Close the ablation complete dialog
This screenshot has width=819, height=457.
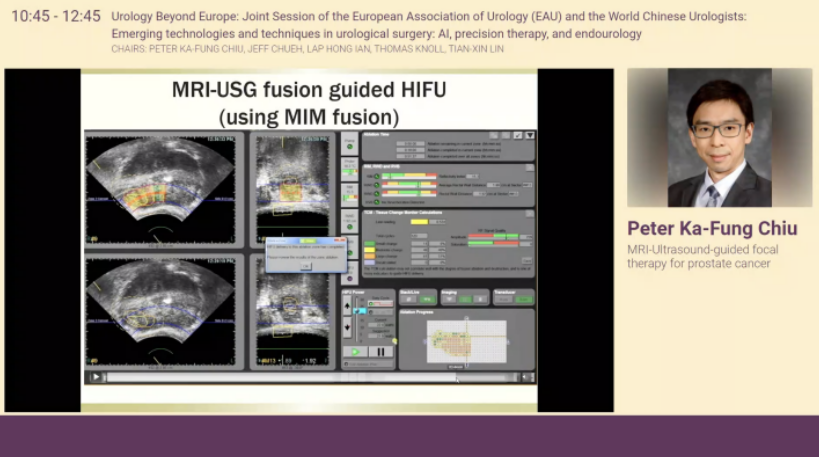point(341,240)
